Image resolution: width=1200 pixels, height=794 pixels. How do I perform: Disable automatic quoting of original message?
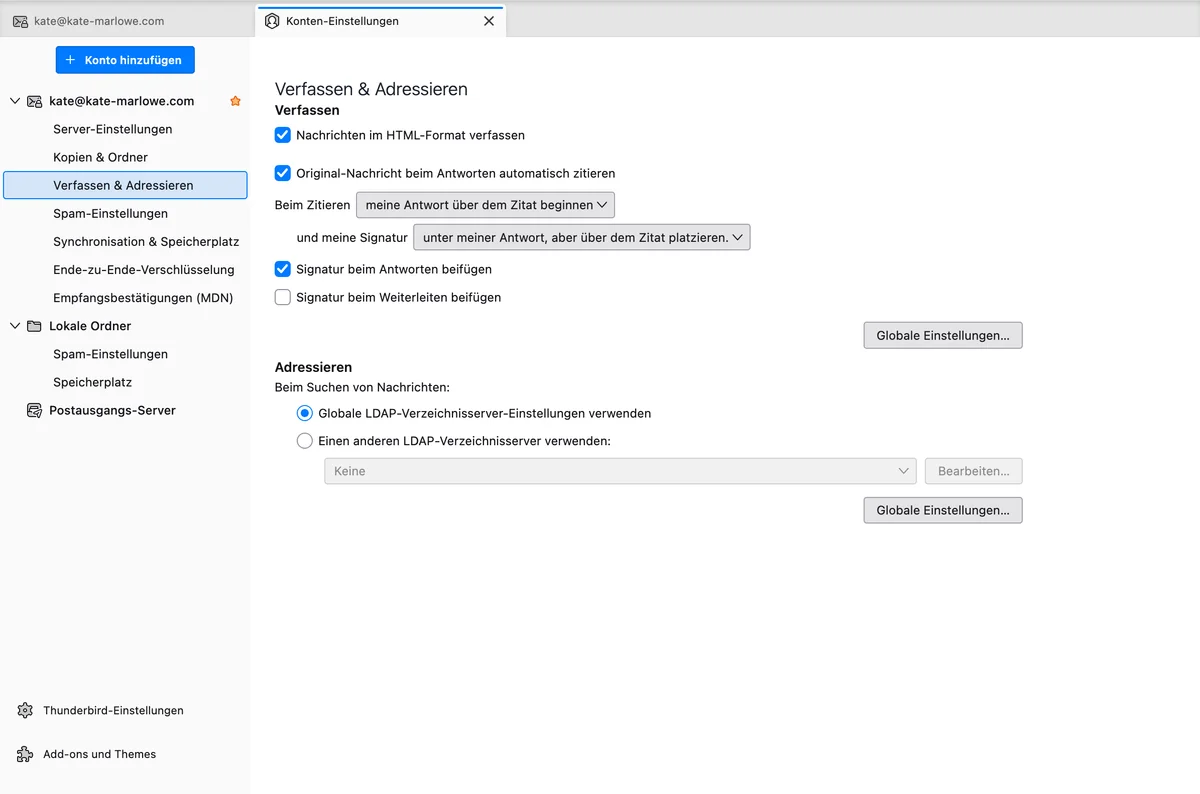[x=283, y=173]
